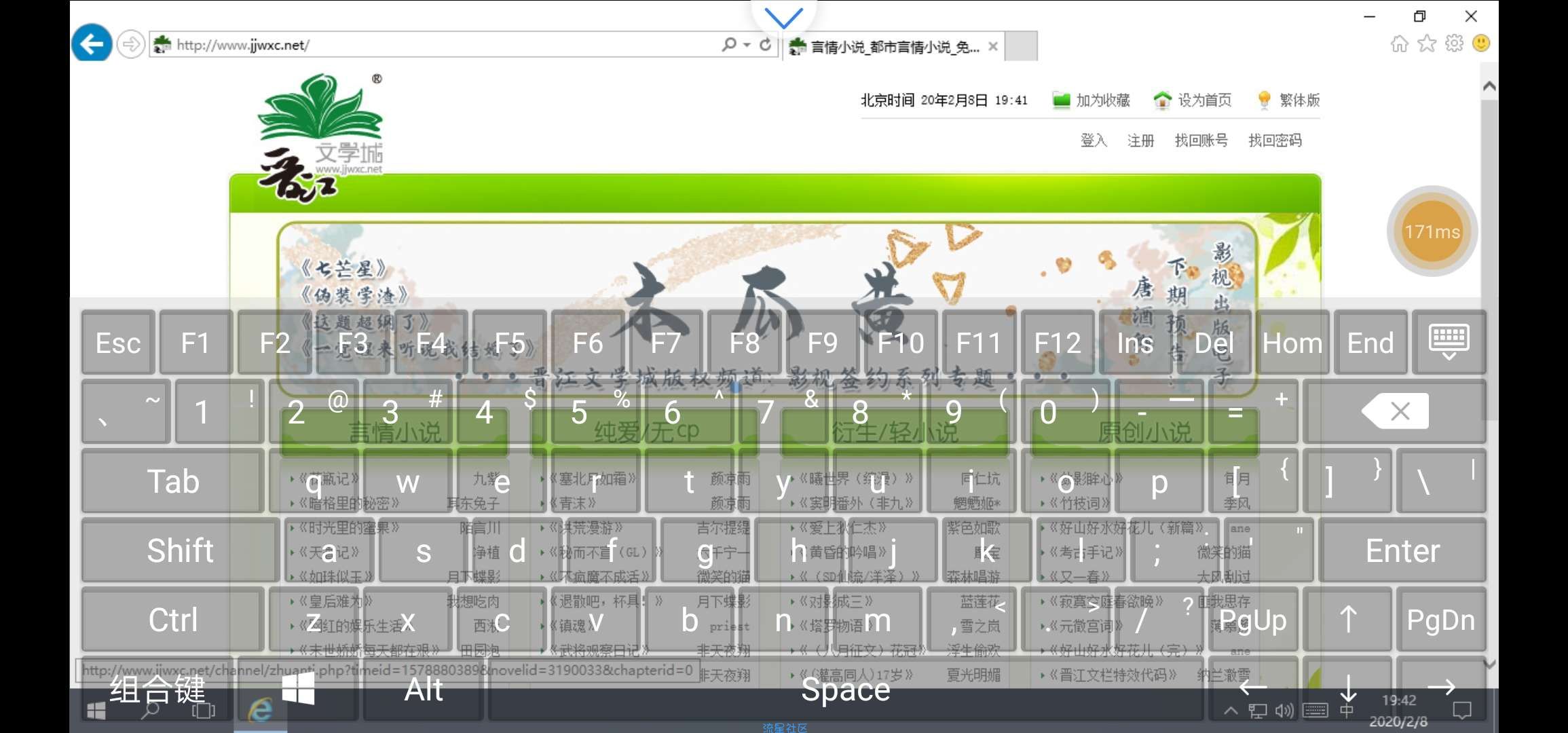Close the 言情小说 browser tab
Viewport: 1568px width, 733px height.
[x=993, y=47]
